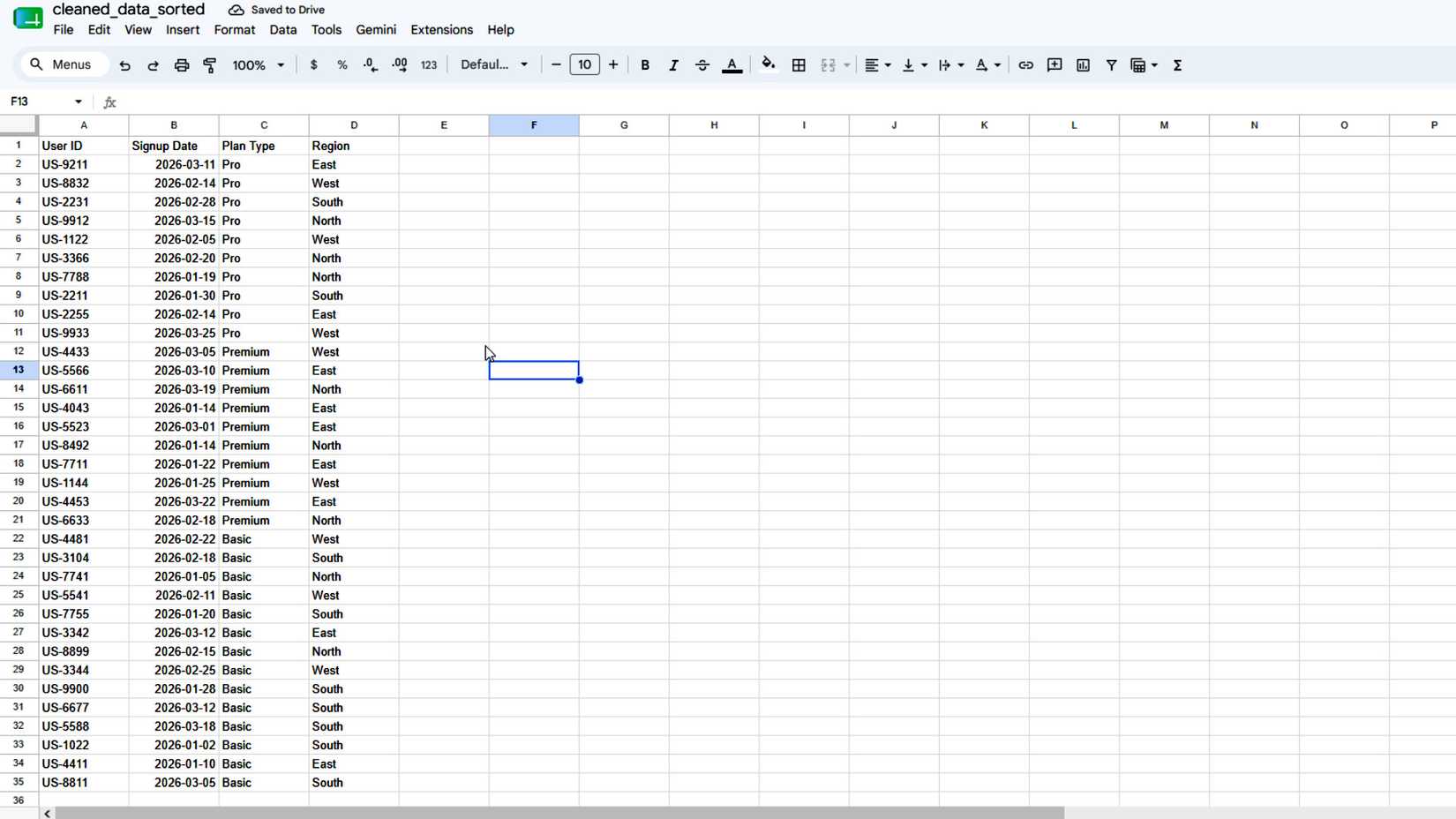Format as currency with dollar icon
The height and width of the screenshot is (819, 1456).
[313, 65]
